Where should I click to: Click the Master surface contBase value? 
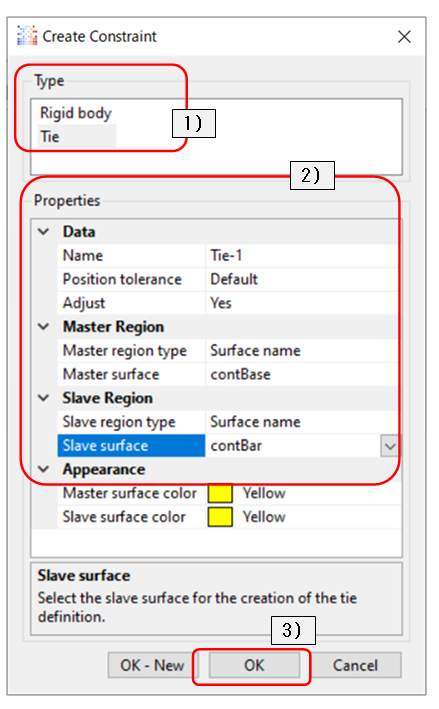click(303, 374)
